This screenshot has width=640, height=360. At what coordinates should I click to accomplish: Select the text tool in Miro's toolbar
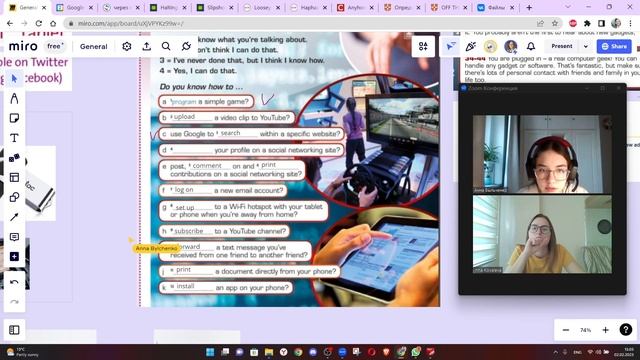tap(14, 138)
